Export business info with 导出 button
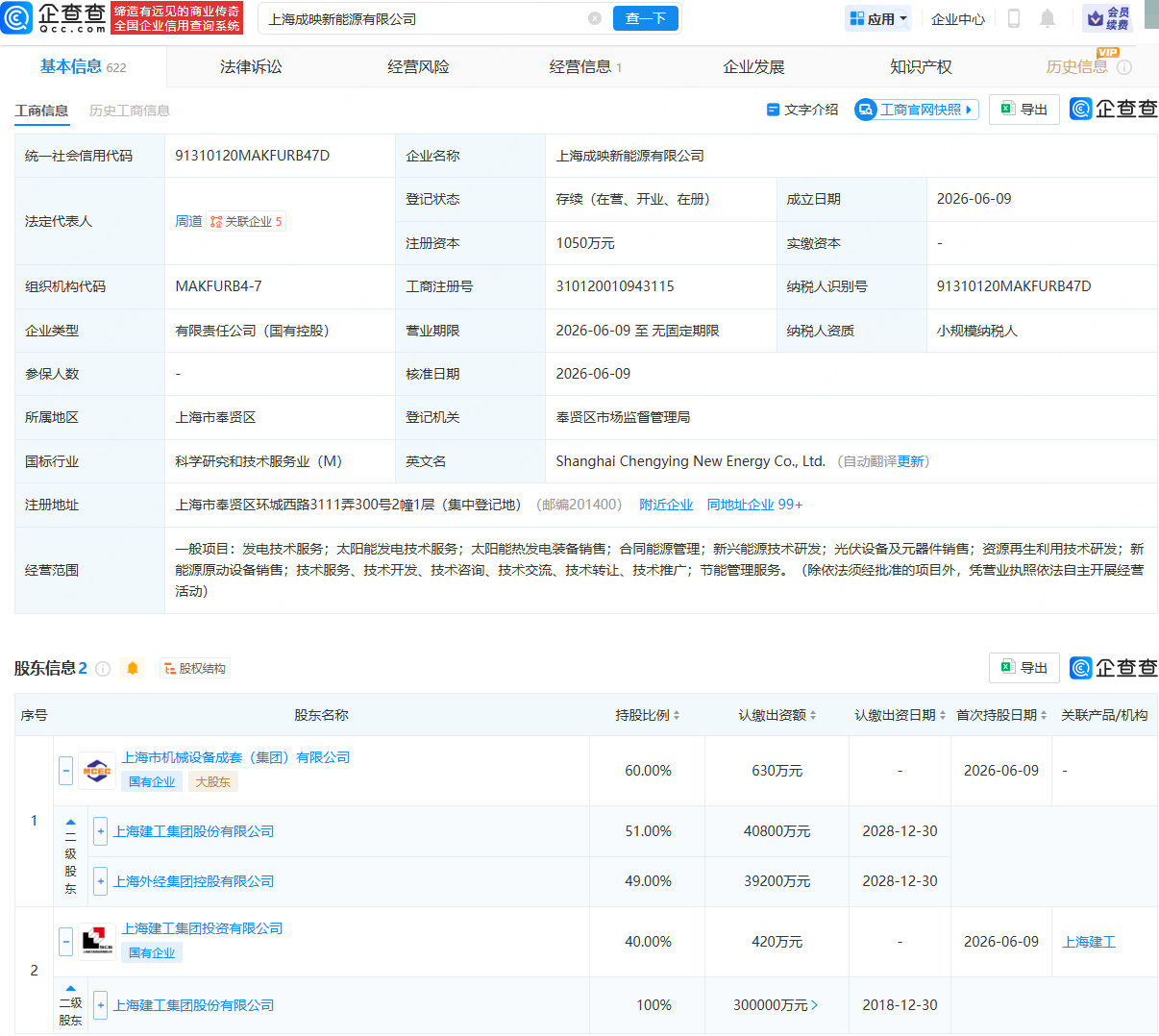This screenshot has width=1159, height=1036. click(1024, 110)
